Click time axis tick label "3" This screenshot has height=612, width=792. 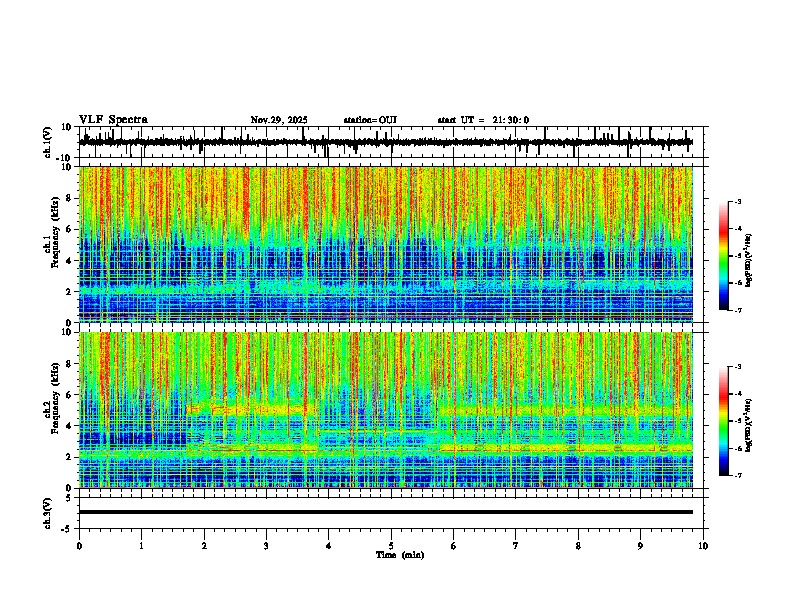point(266,546)
